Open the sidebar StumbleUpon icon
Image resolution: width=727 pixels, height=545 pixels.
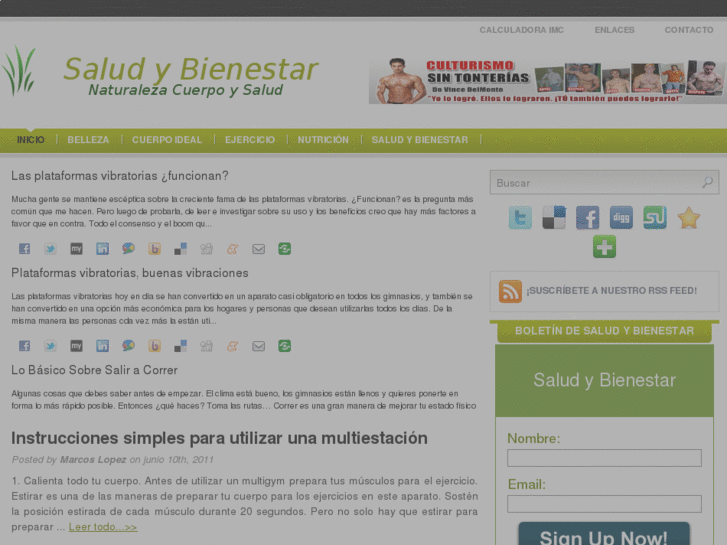[x=655, y=218]
